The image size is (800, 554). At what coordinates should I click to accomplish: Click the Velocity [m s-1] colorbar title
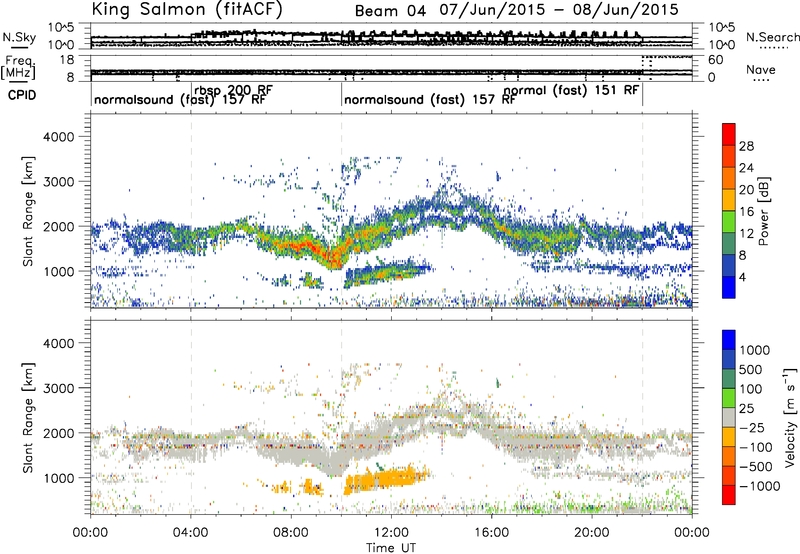(x=790, y=417)
